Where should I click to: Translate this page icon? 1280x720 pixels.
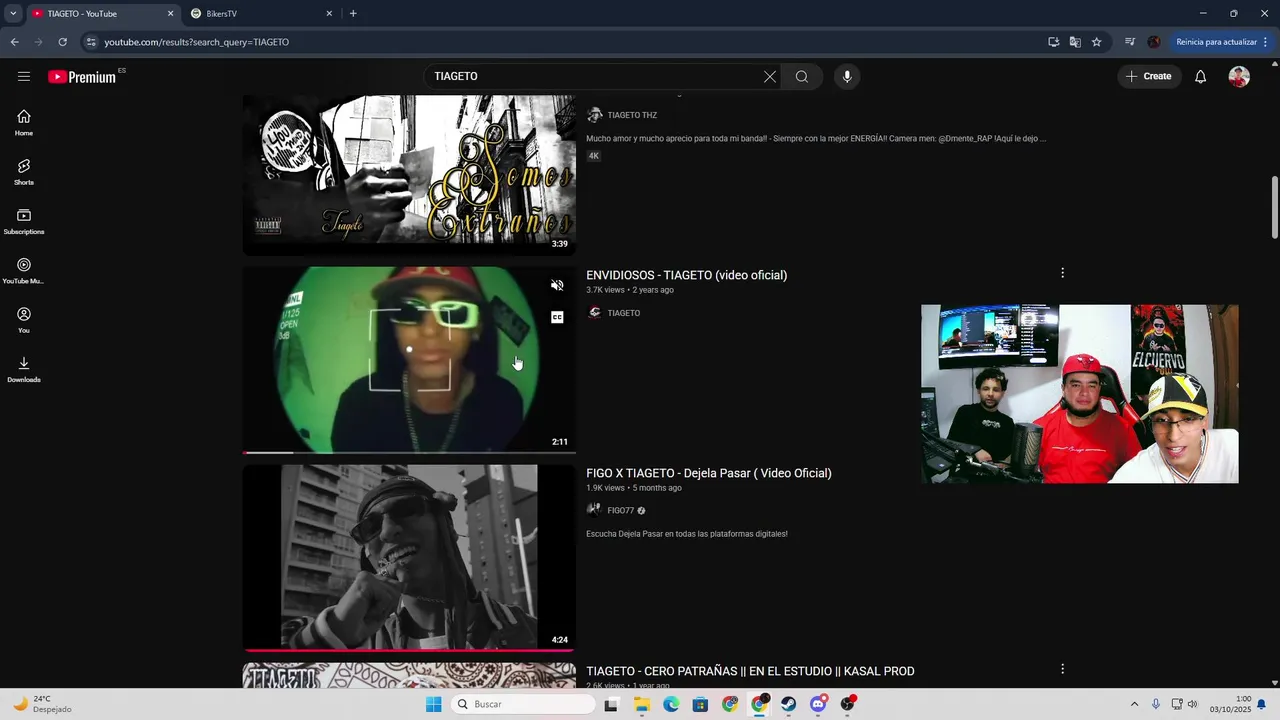tap(1075, 42)
